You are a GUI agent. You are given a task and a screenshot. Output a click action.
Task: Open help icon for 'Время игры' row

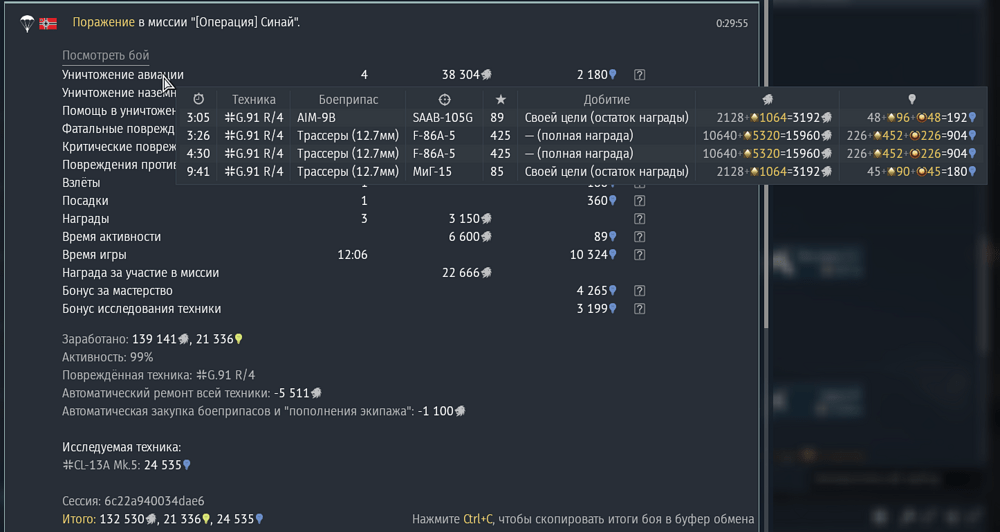pyautogui.click(x=640, y=255)
